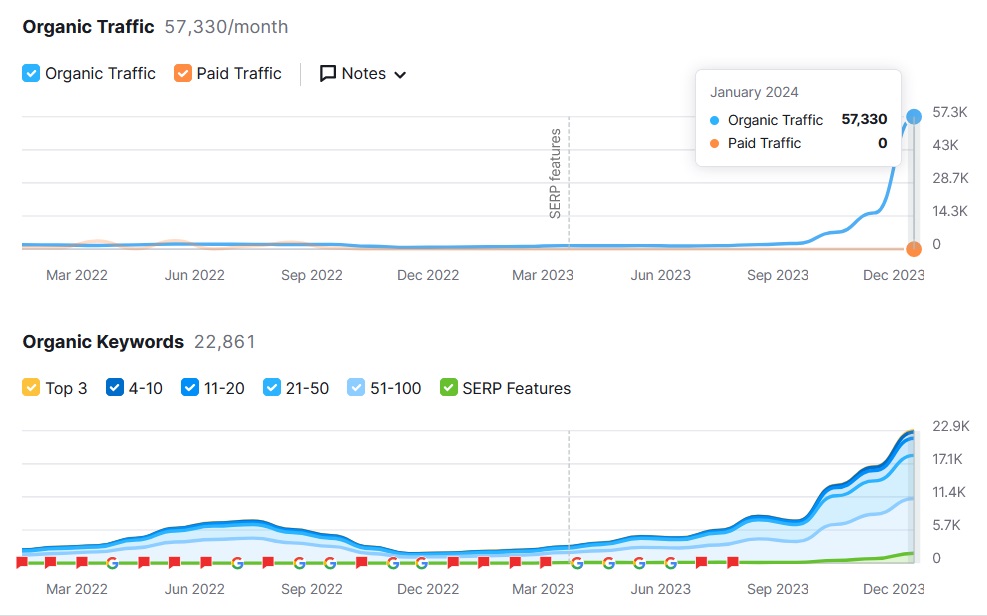
Task: Toggle the Paid Traffic checkbox
Action: pyautogui.click(x=182, y=73)
